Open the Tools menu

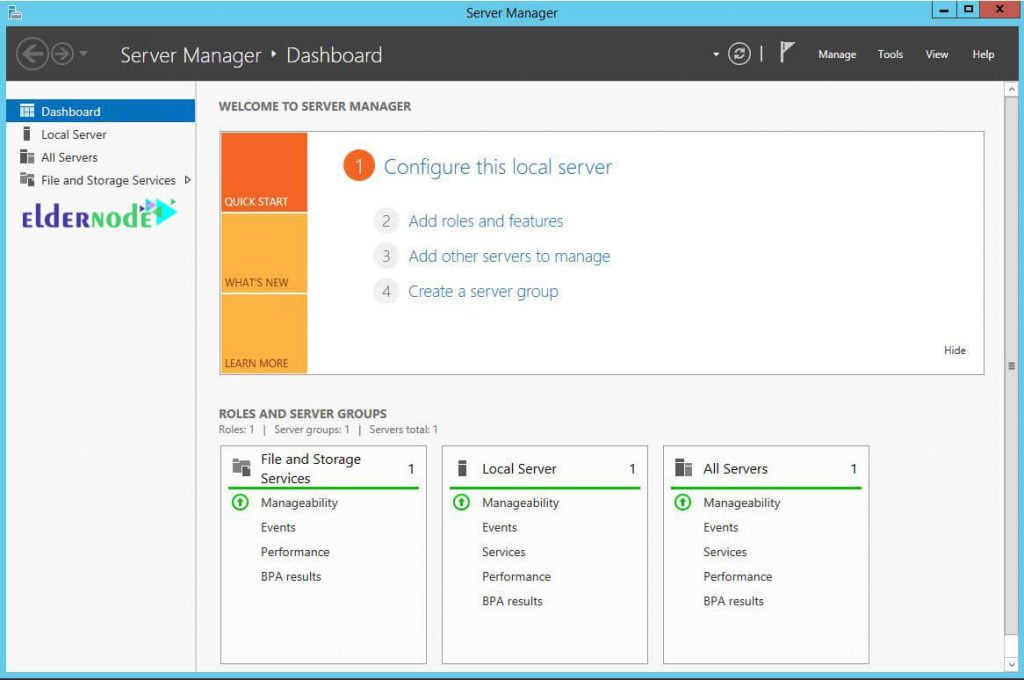pos(890,54)
